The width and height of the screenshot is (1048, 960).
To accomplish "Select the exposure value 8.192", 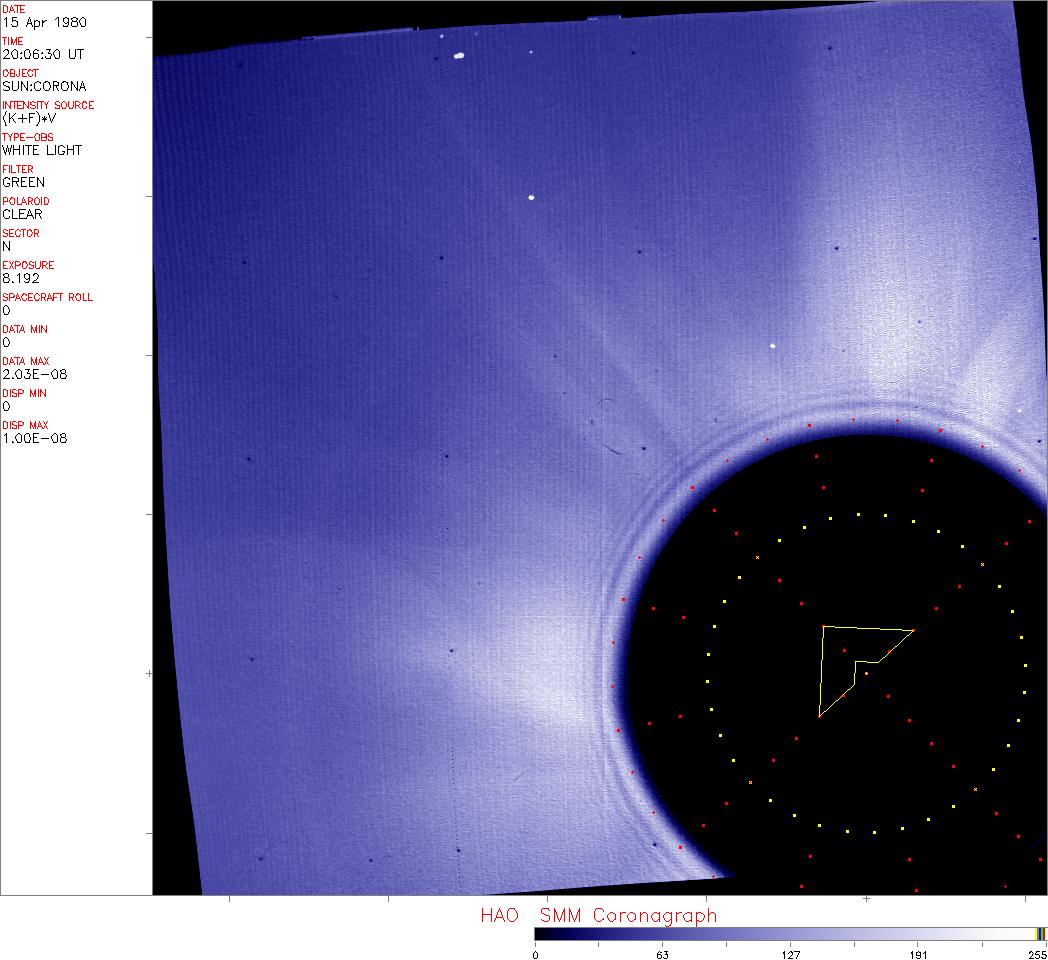I will click(x=21, y=278).
